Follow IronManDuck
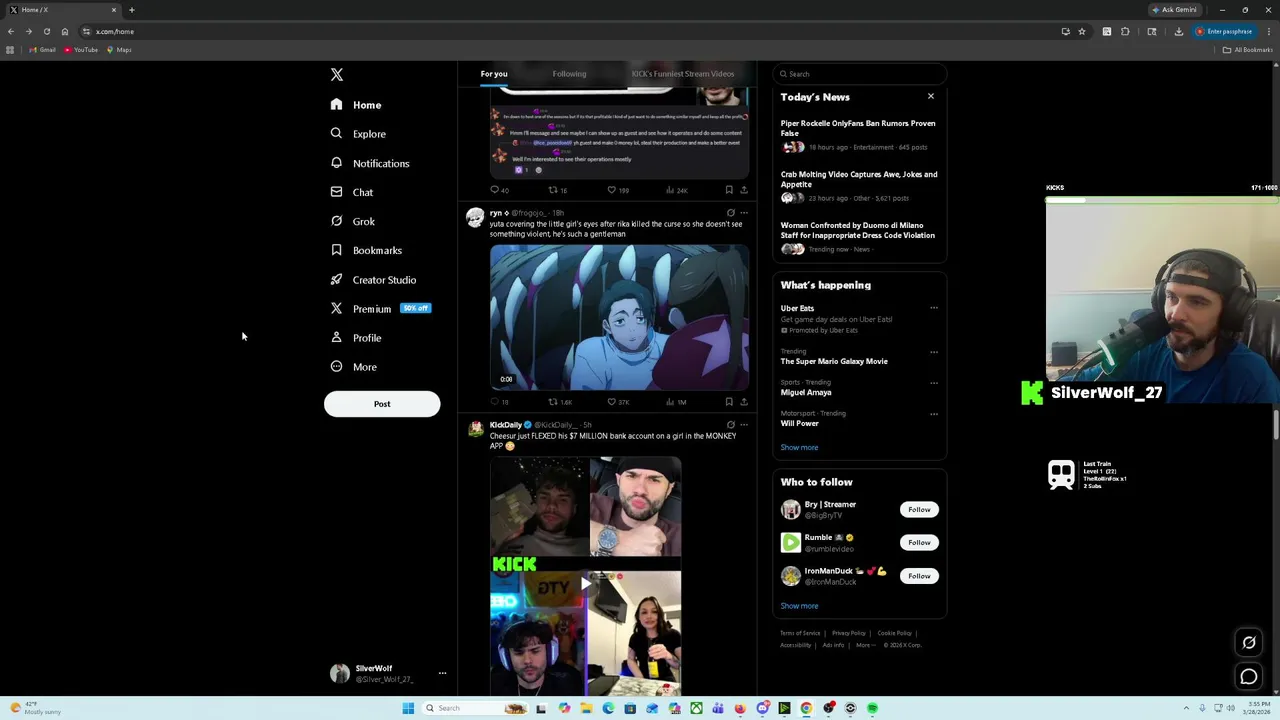 919,576
